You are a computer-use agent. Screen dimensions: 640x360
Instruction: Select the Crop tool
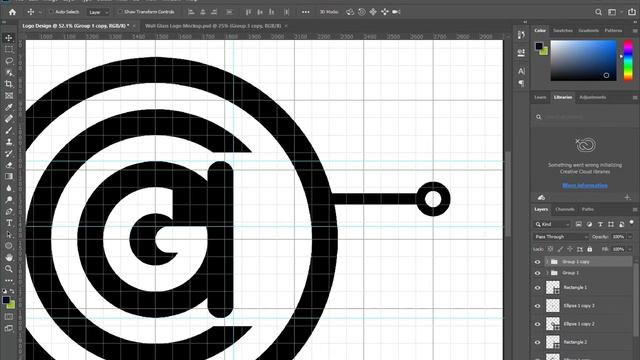click(9, 84)
